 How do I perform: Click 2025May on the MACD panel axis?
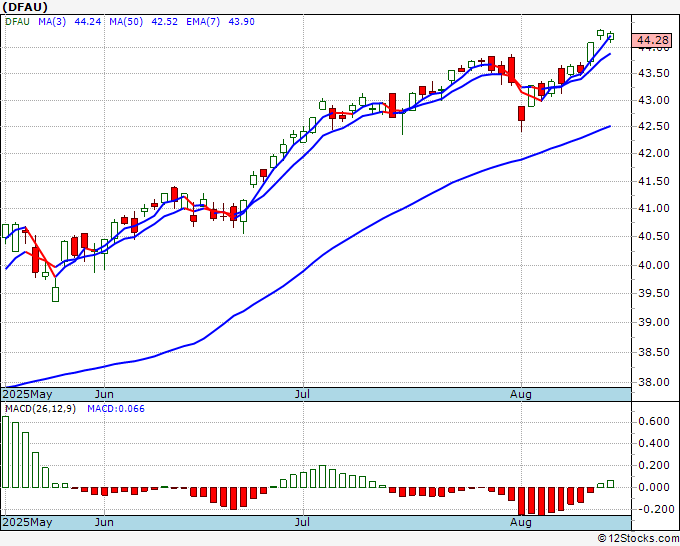(x=27, y=522)
